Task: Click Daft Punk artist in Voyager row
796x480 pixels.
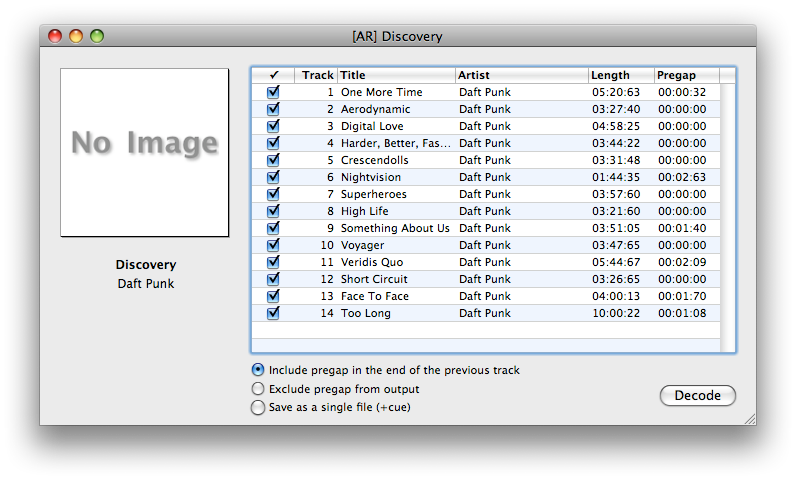Action: tap(485, 245)
